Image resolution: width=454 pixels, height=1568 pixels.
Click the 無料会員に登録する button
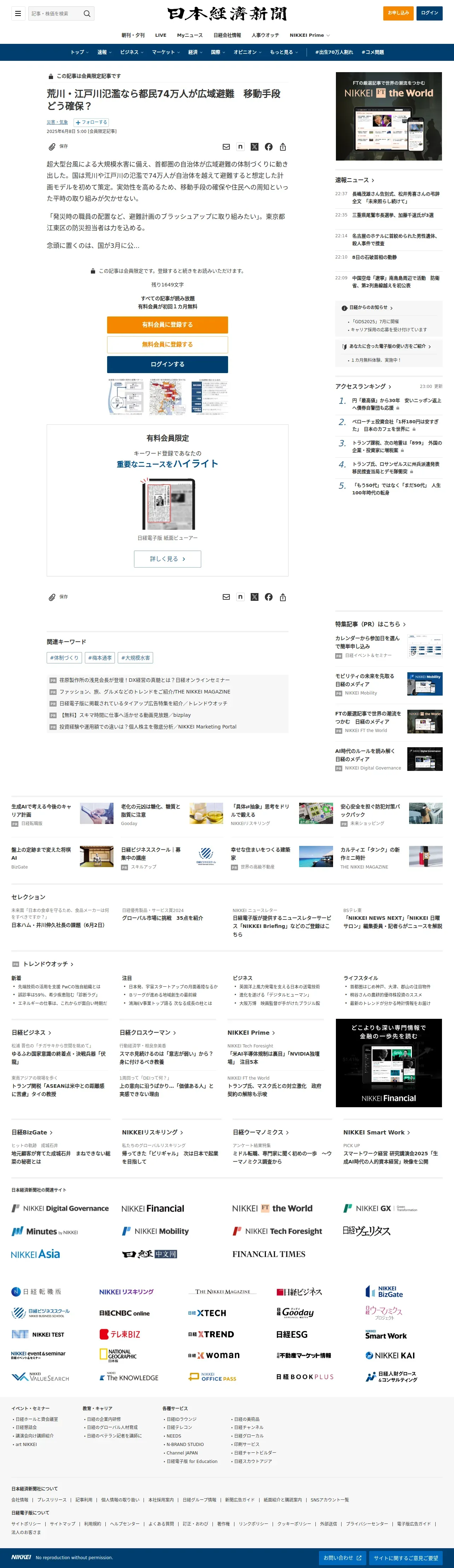[167, 344]
